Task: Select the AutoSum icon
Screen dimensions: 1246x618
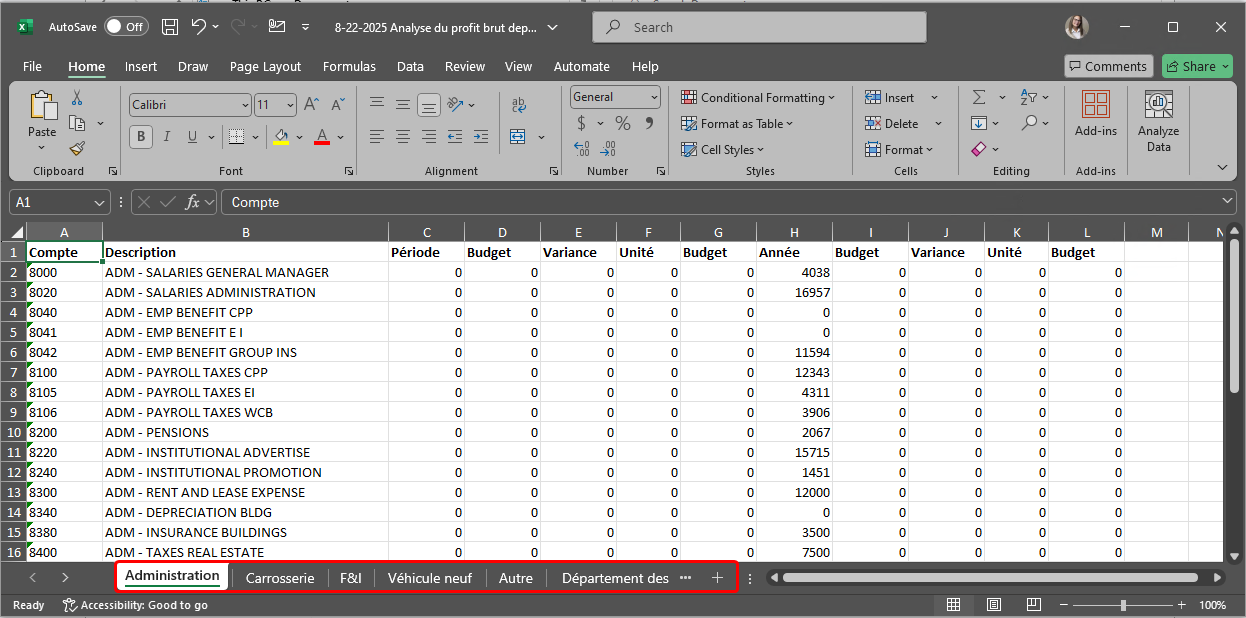Action: click(x=979, y=97)
